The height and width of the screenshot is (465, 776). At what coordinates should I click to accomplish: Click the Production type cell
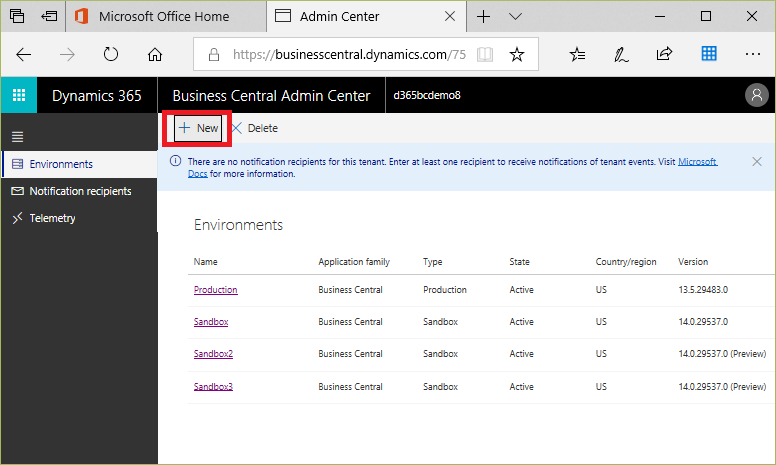coord(444,290)
